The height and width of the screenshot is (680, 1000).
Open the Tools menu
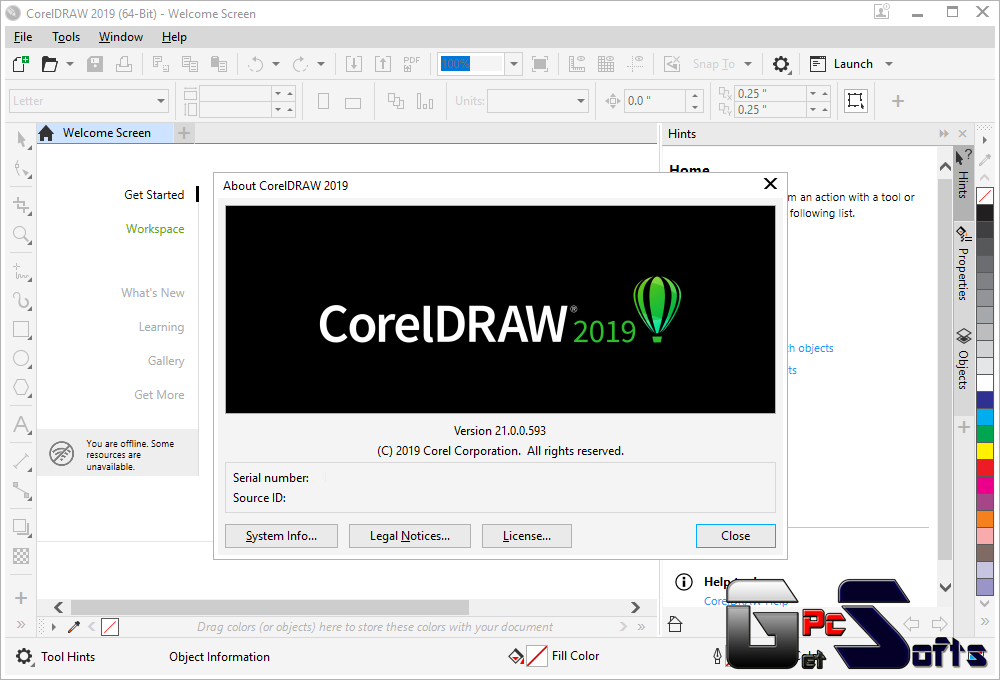[66, 37]
